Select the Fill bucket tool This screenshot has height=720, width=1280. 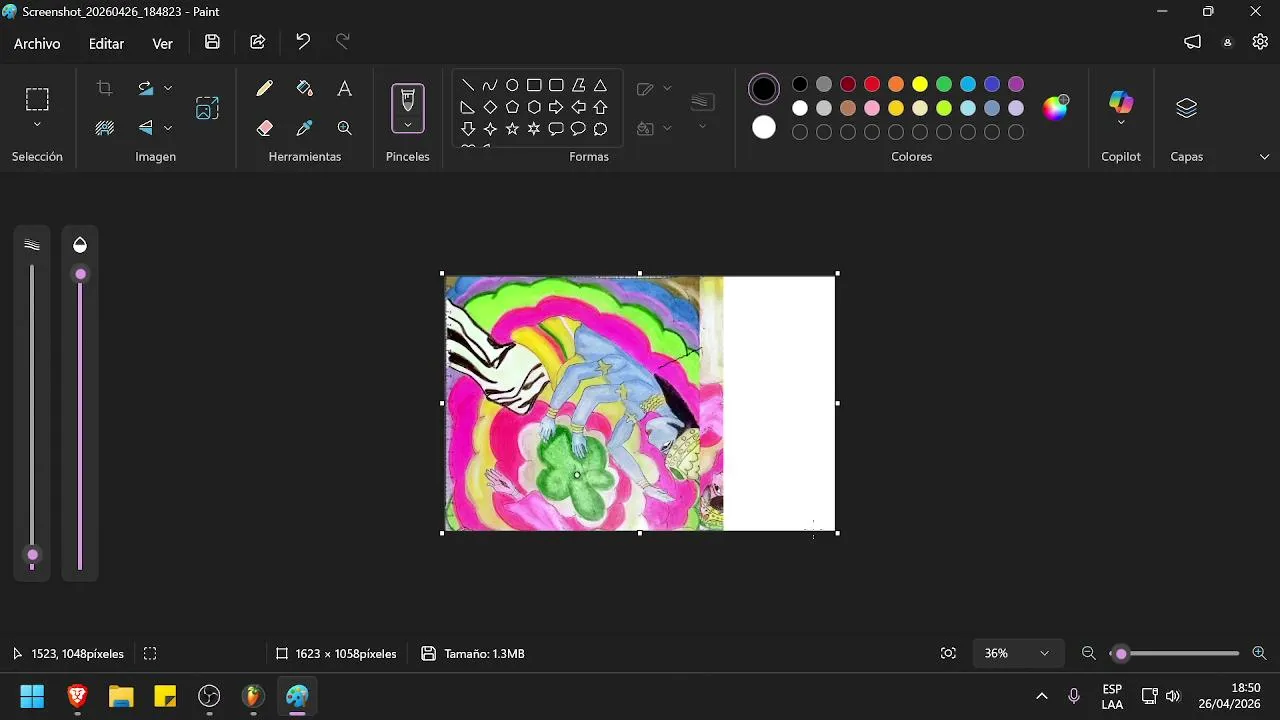coord(305,88)
